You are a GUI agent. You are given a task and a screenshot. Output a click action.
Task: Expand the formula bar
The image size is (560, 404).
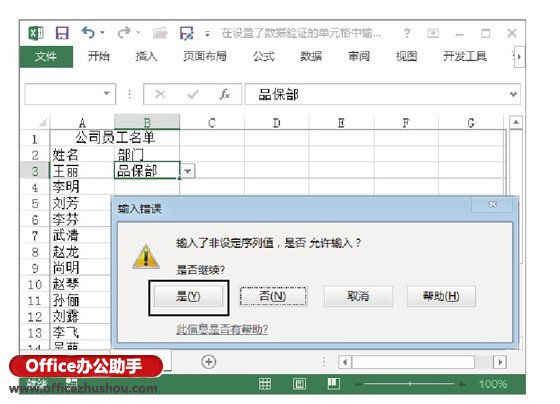513,94
